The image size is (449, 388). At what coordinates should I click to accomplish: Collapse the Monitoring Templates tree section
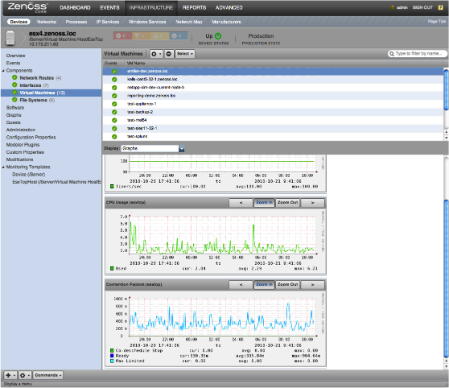pyautogui.click(x=3, y=167)
